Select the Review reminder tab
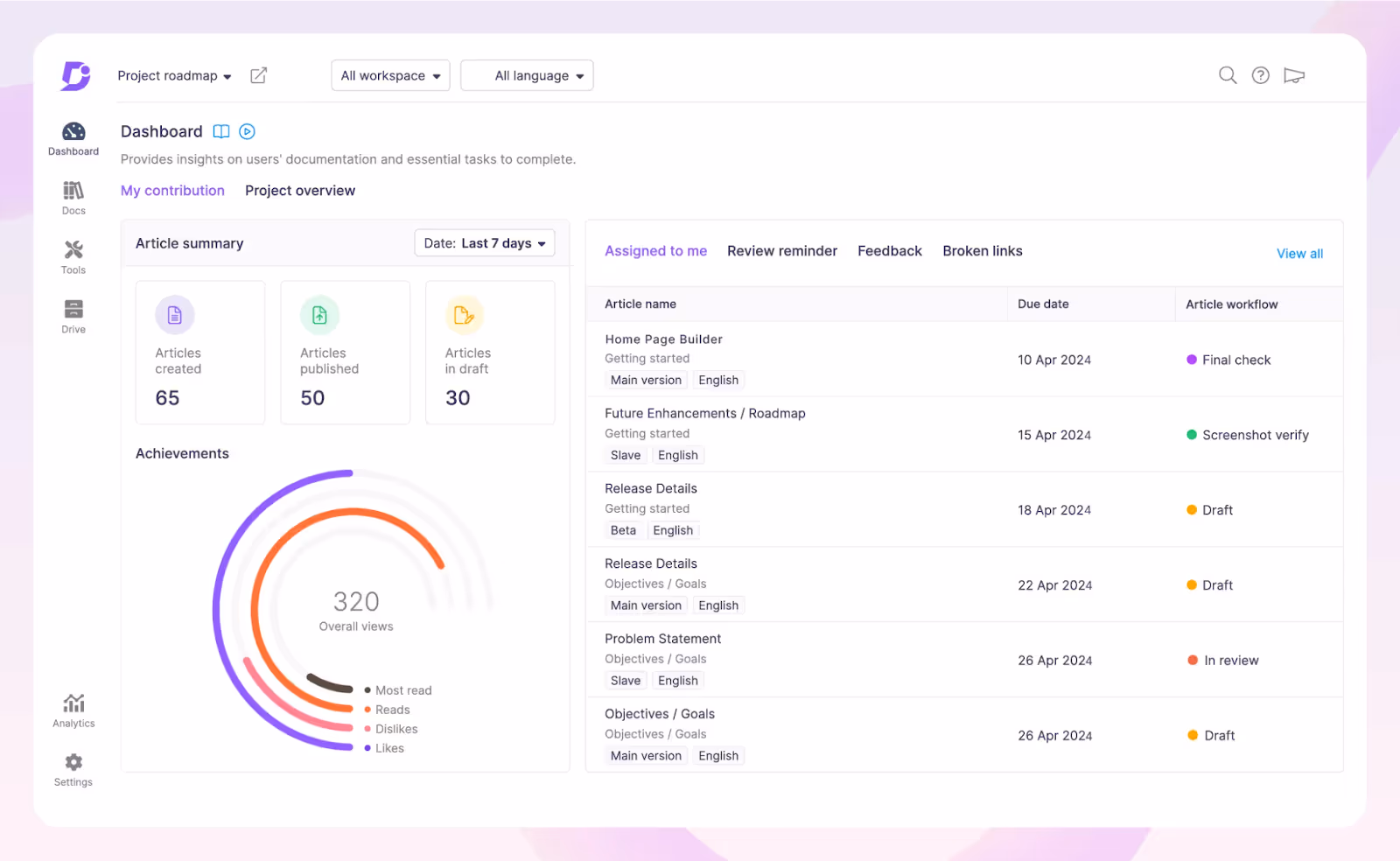 point(782,251)
